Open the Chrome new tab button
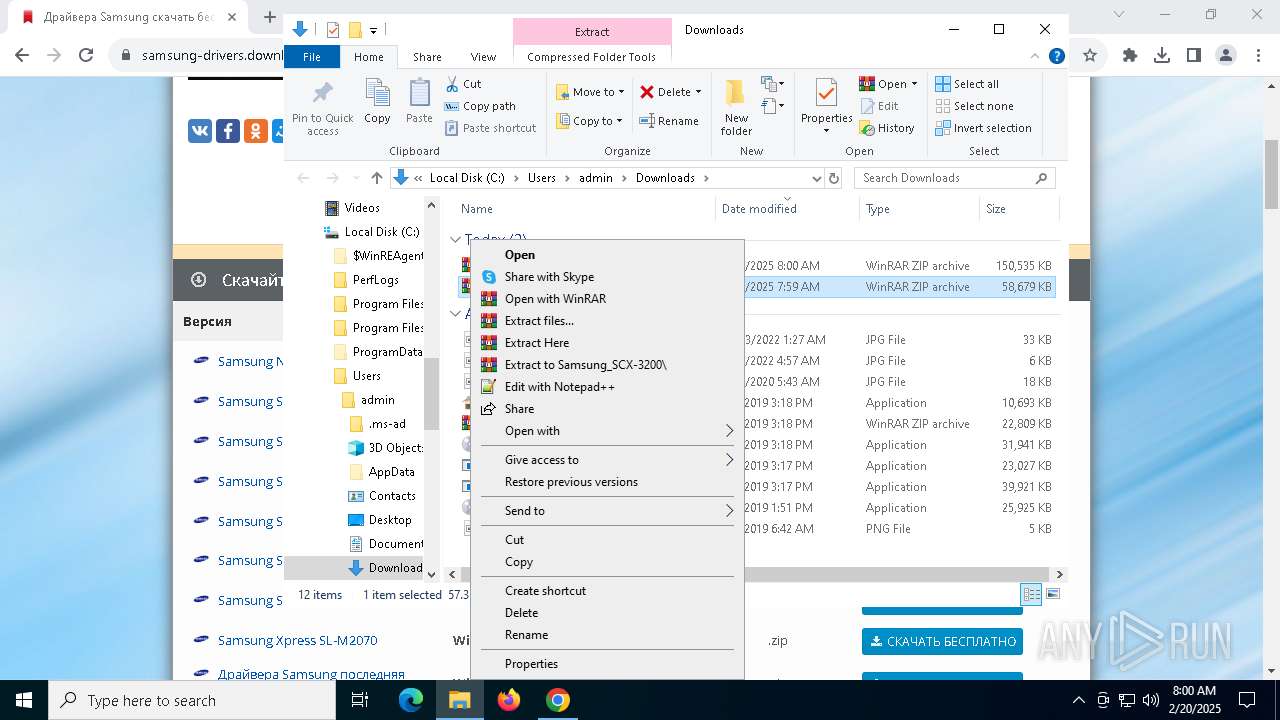This screenshot has width=1280, height=720. pyautogui.click(x=270, y=17)
